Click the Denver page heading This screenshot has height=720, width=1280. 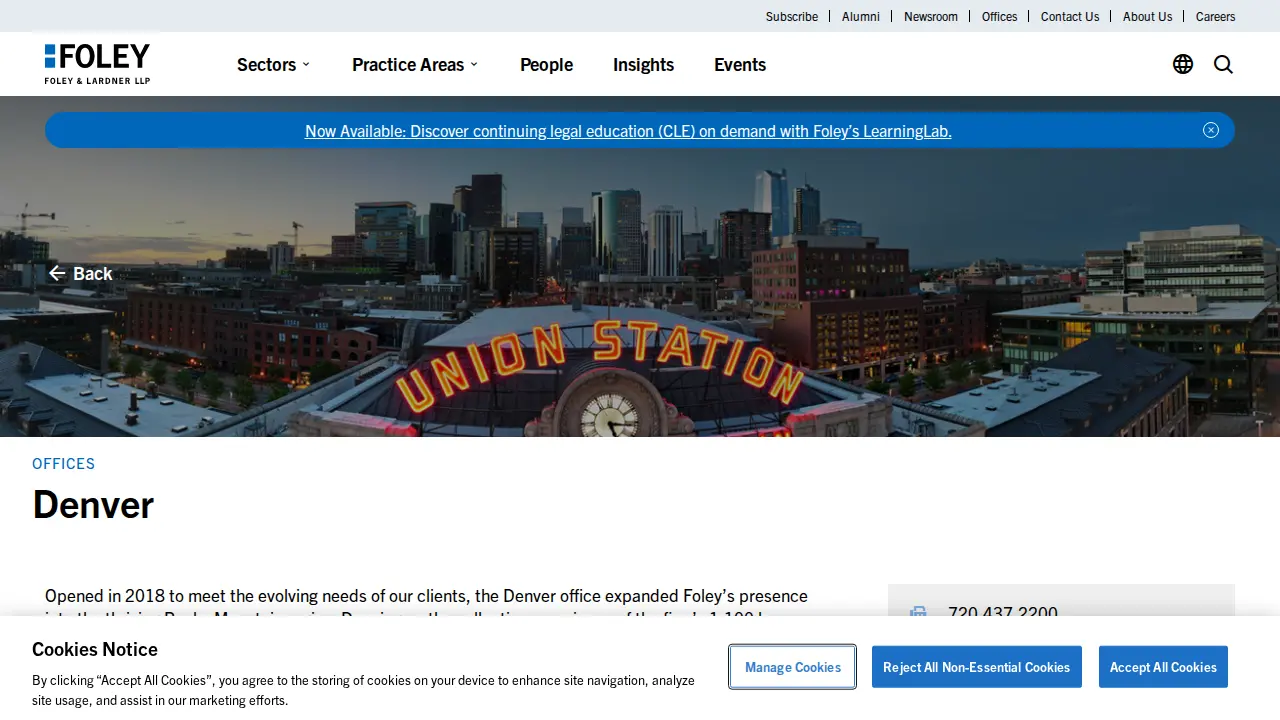tap(93, 504)
